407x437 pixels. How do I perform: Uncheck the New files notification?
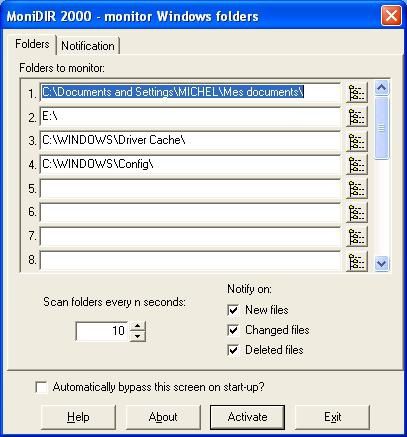pos(233,310)
